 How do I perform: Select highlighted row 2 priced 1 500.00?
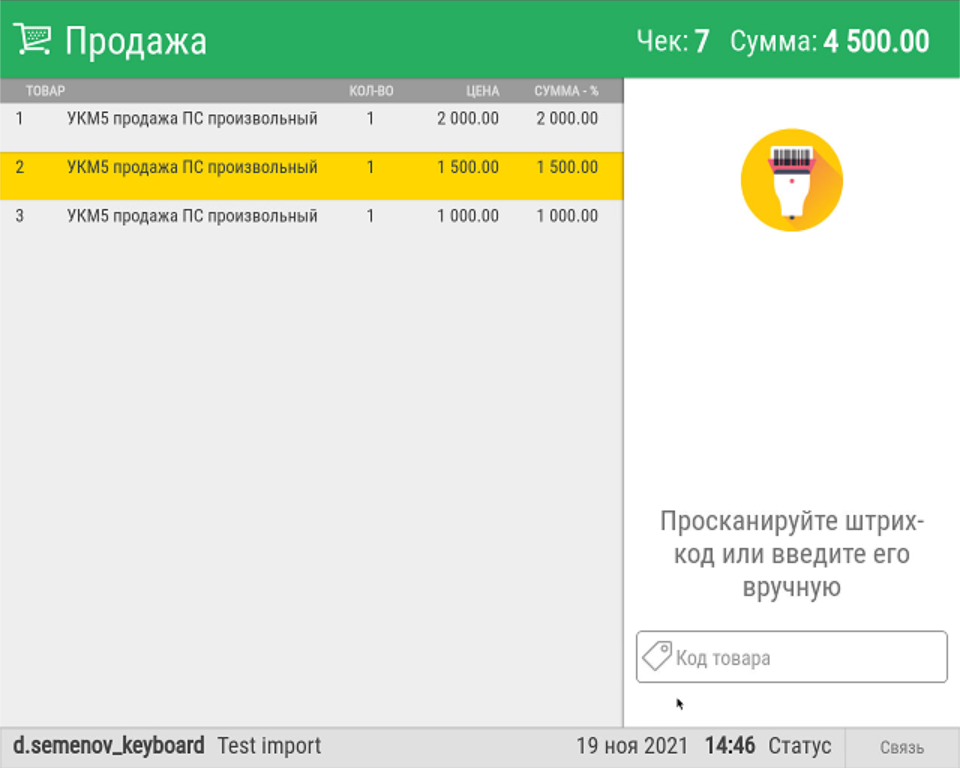[x=312, y=176]
